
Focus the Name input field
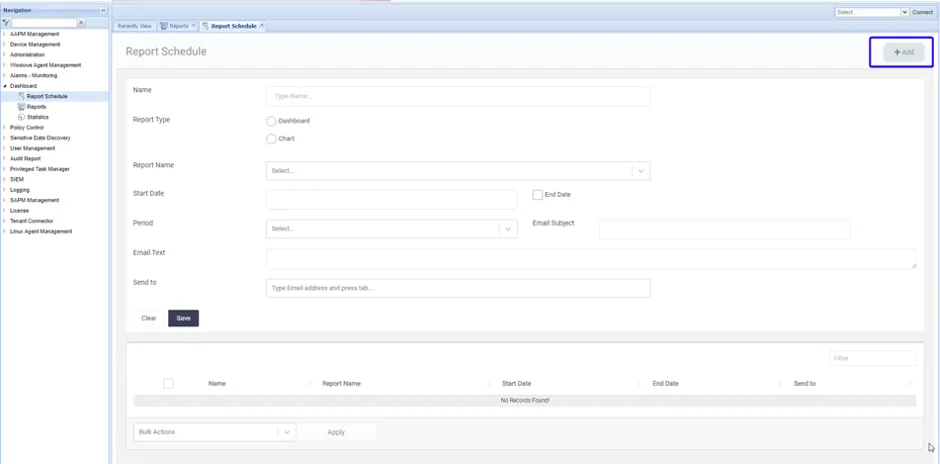(x=458, y=96)
